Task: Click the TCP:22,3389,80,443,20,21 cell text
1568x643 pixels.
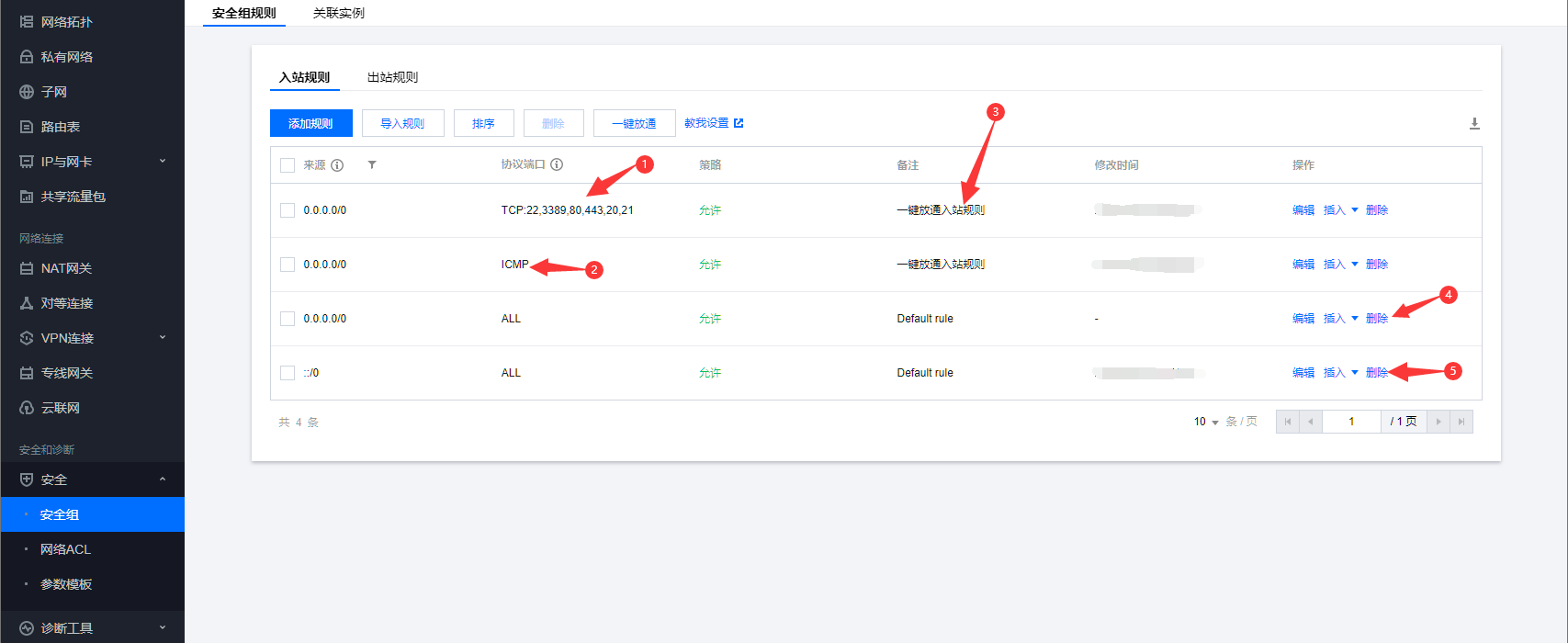Action: (x=567, y=210)
